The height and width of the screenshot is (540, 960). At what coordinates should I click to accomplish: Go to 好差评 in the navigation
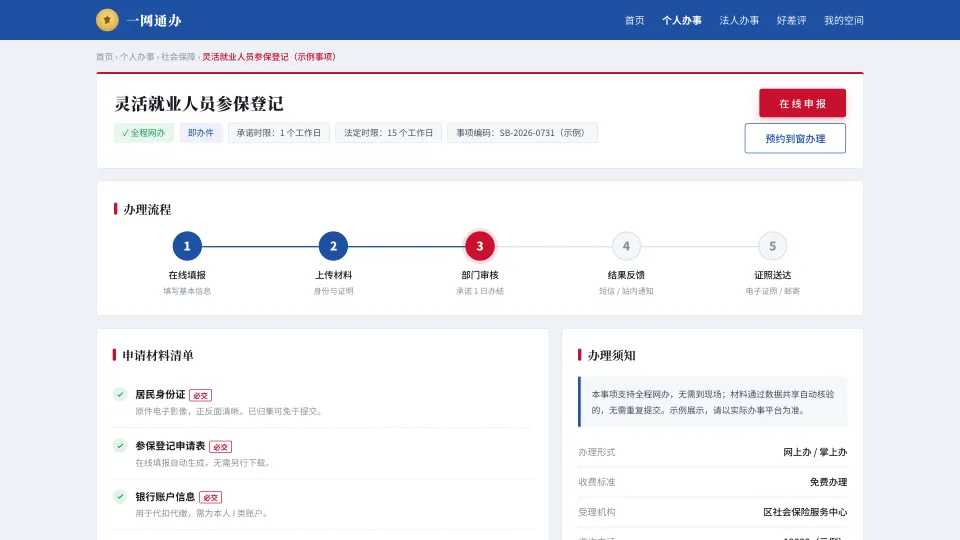coord(791,20)
